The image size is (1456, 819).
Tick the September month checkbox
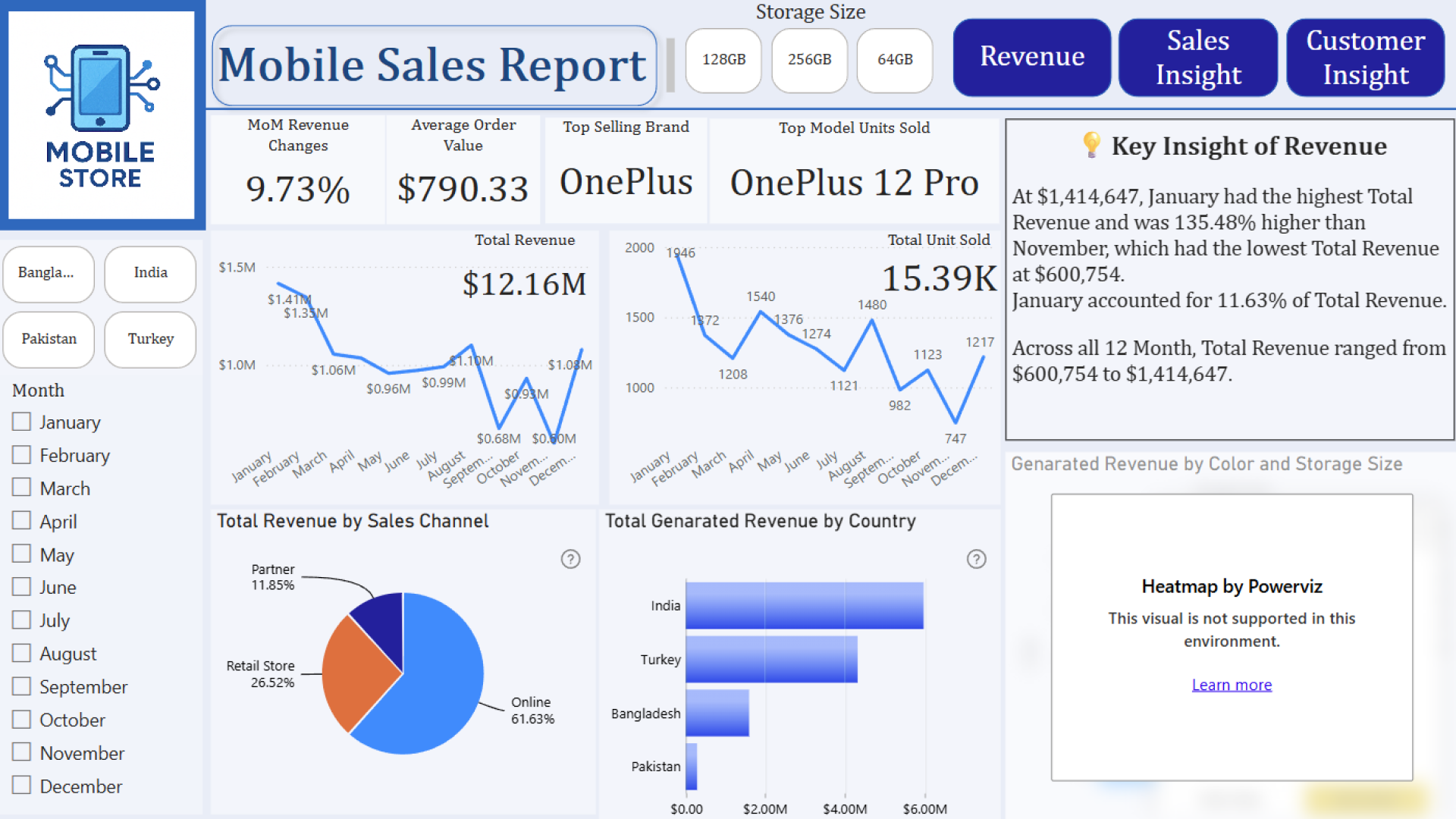(x=22, y=686)
